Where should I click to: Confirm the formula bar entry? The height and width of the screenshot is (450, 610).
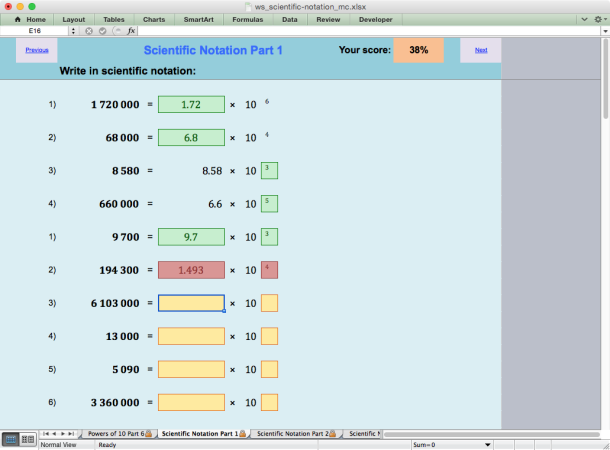pos(102,31)
